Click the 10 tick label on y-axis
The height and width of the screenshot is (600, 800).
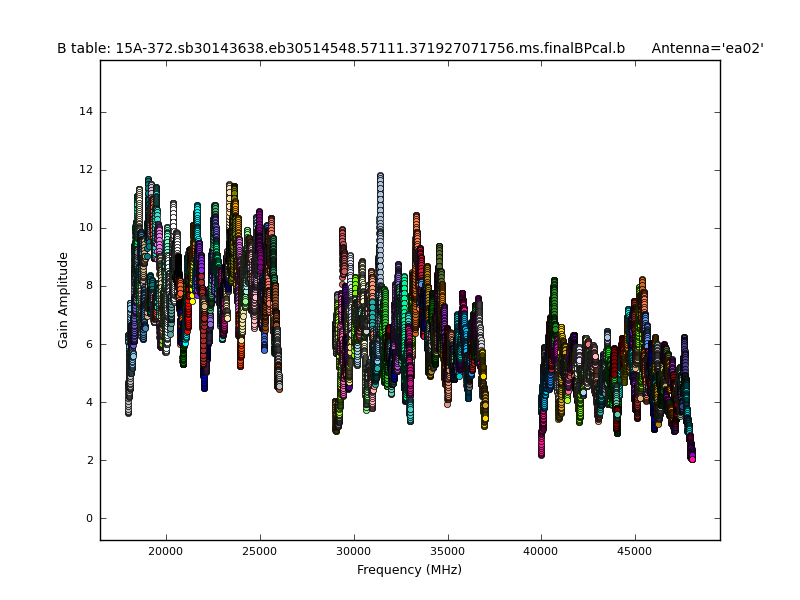87,228
